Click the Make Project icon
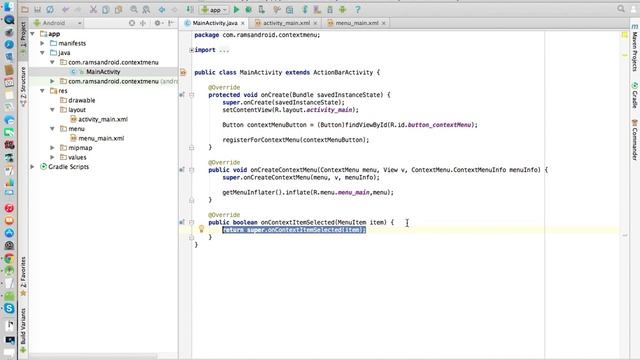The image size is (640, 360). [190, 9]
